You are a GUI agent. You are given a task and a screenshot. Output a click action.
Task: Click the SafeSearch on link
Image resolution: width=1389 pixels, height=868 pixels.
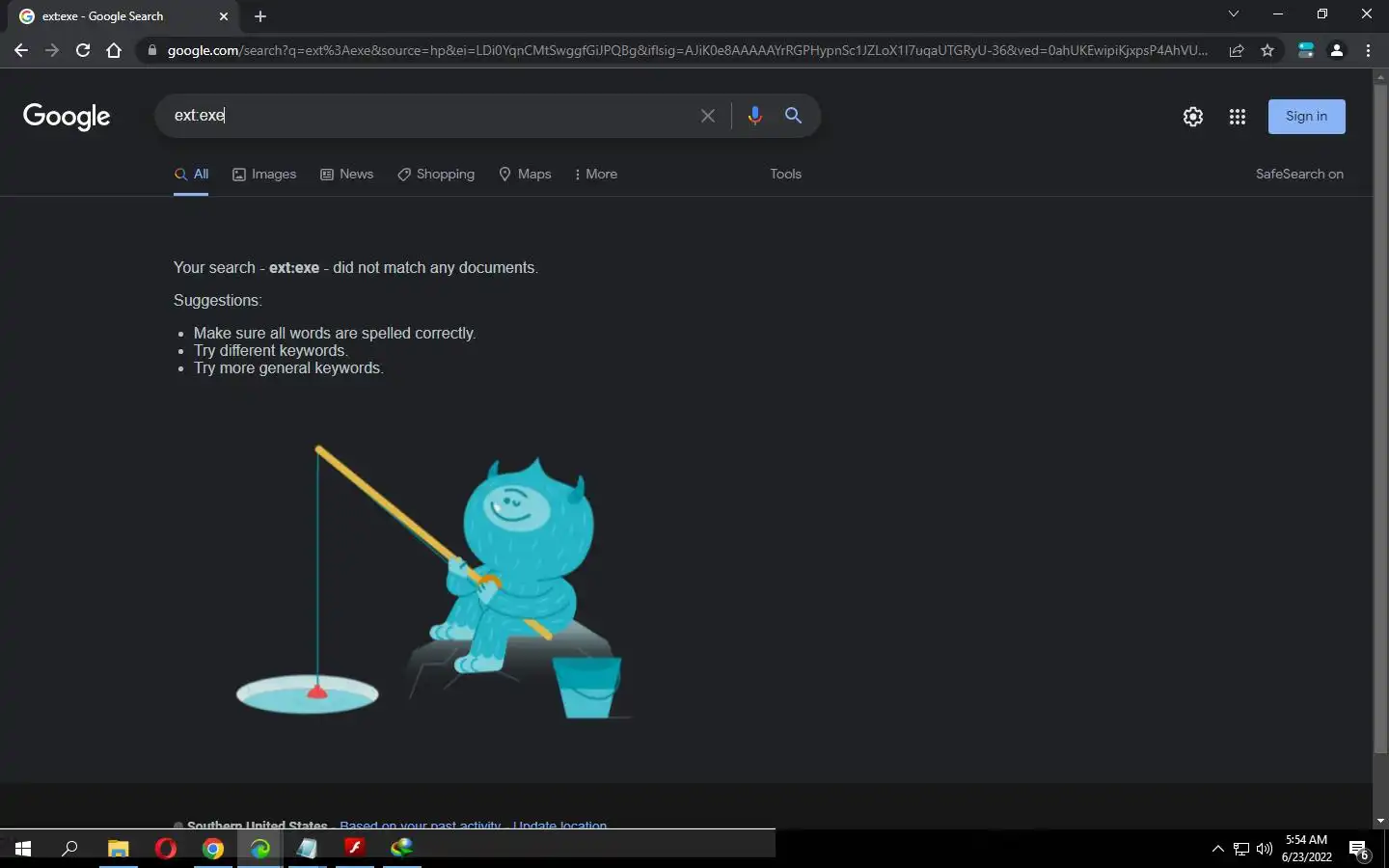click(1299, 175)
